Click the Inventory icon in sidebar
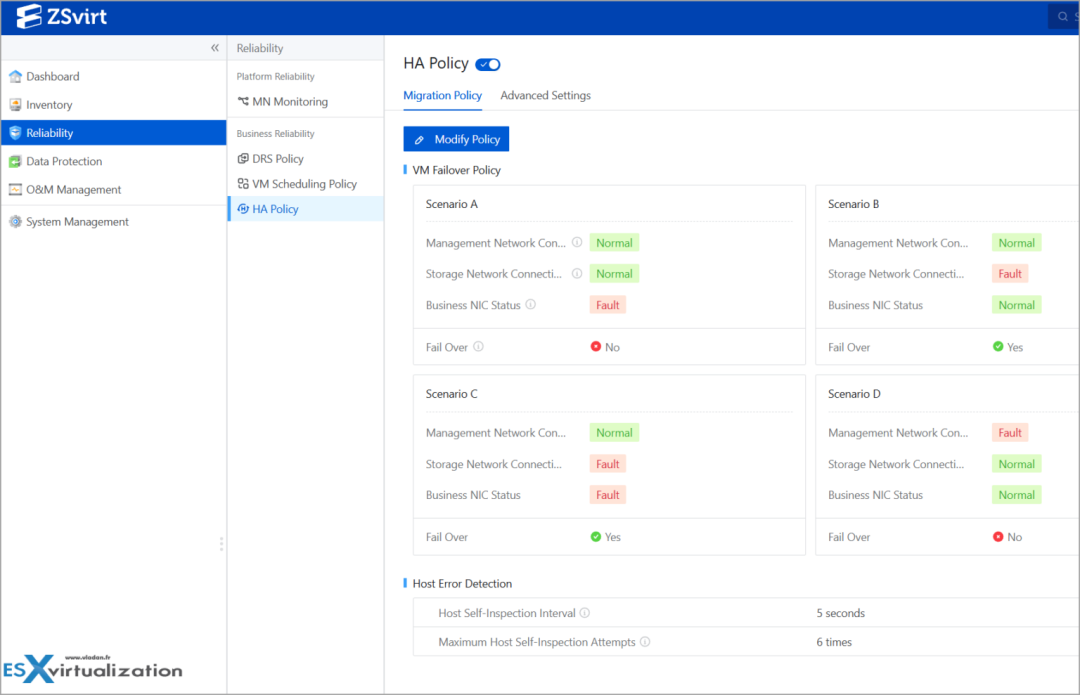The image size is (1080, 695). coord(15,105)
